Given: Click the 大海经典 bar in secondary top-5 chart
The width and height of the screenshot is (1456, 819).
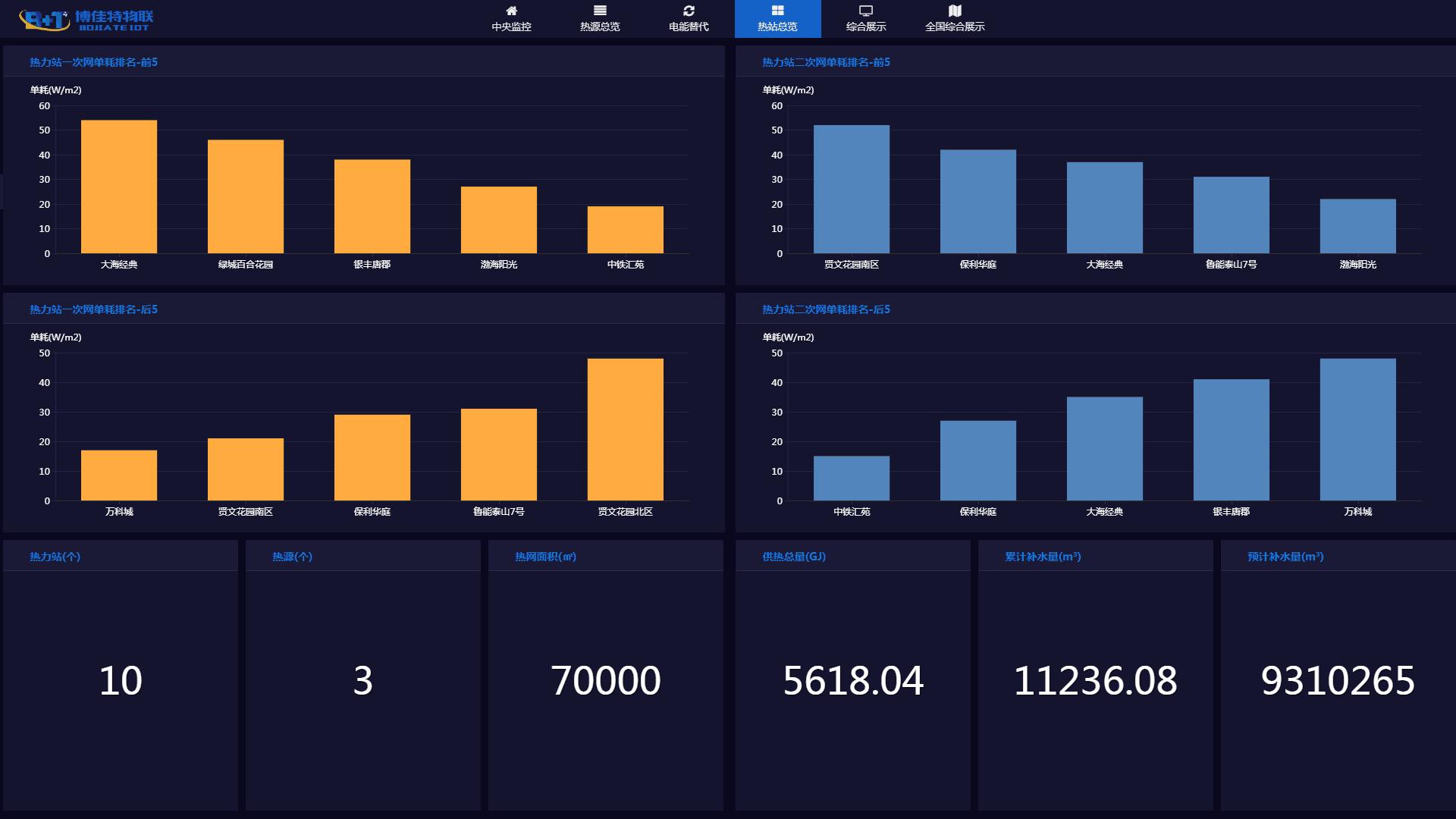Looking at the screenshot, I should click(1105, 208).
